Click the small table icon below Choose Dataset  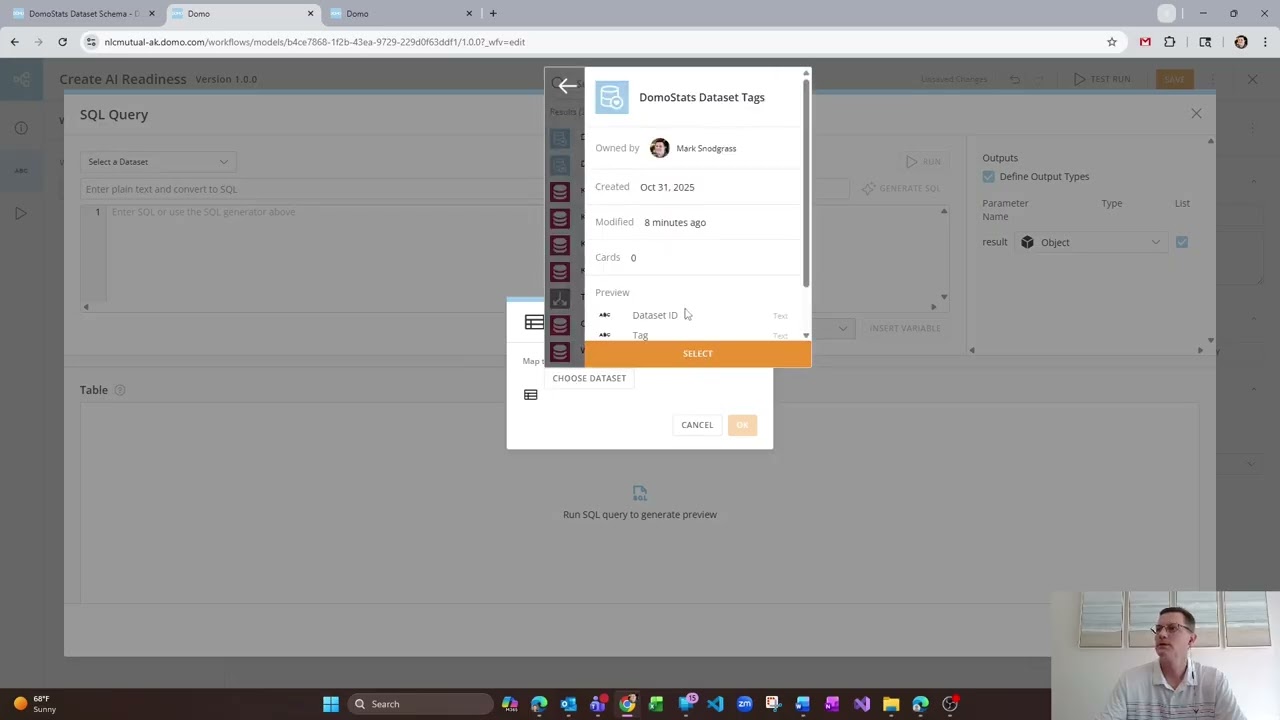pos(531,395)
